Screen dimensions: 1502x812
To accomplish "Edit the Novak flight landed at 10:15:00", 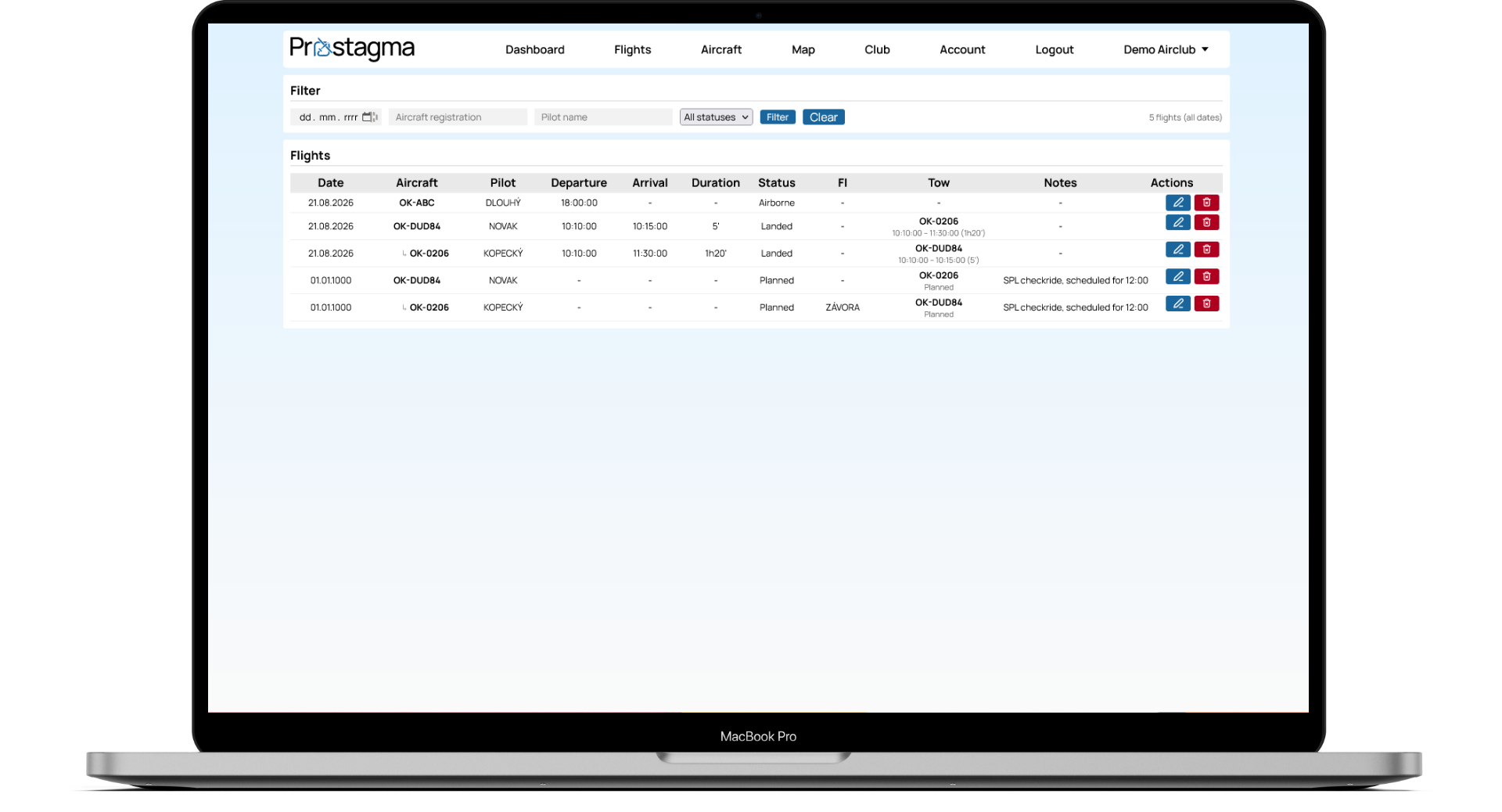I will click(x=1177, y=222).
